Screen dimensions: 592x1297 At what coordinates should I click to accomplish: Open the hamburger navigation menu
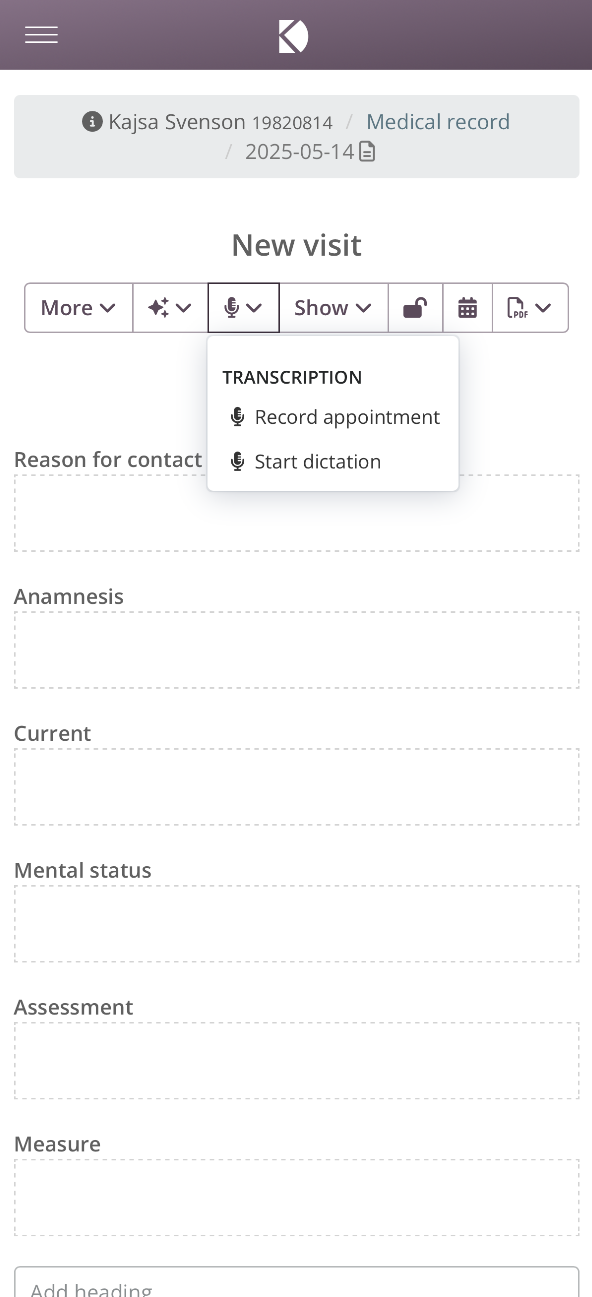pyautogui.click(x=41, y=35)
